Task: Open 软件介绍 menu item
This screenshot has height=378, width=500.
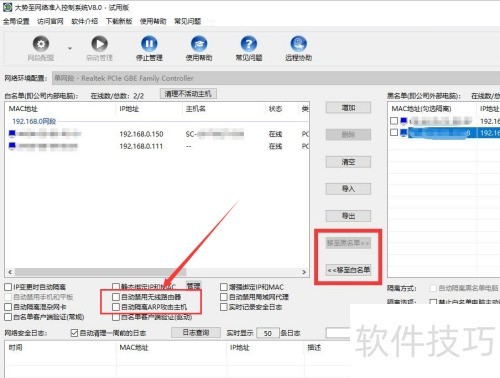Action: 84,21
